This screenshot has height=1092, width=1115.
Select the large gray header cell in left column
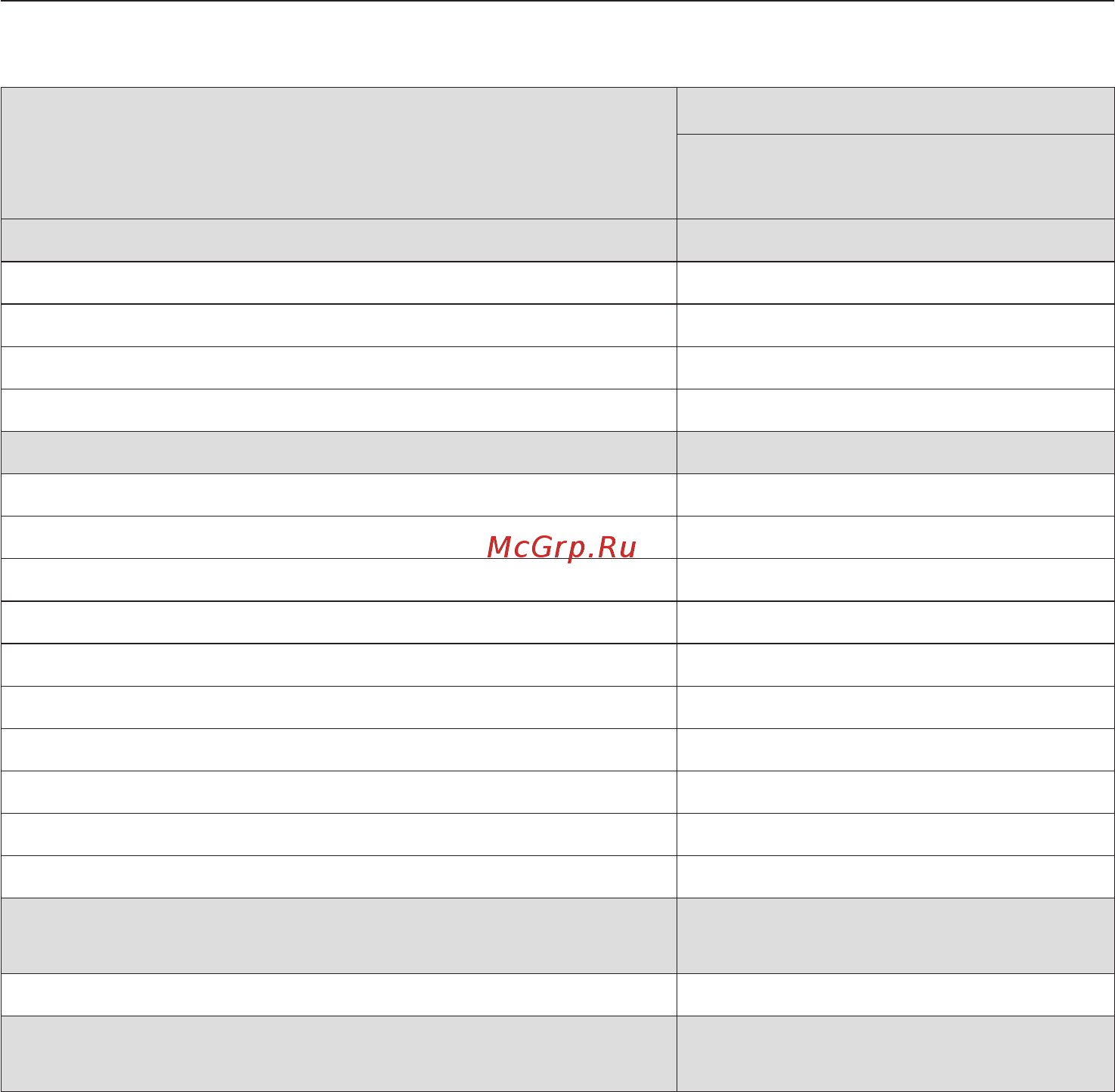click(339, 154)
